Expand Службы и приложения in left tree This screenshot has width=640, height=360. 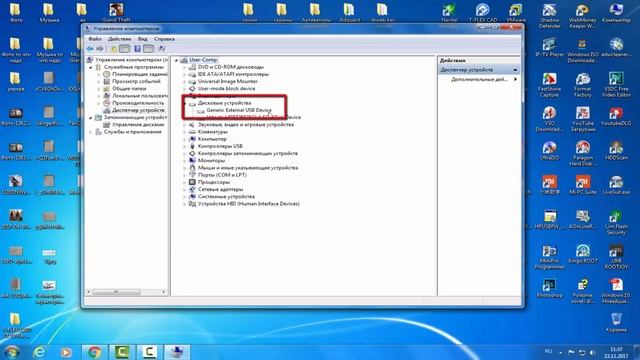coord(91,132)
